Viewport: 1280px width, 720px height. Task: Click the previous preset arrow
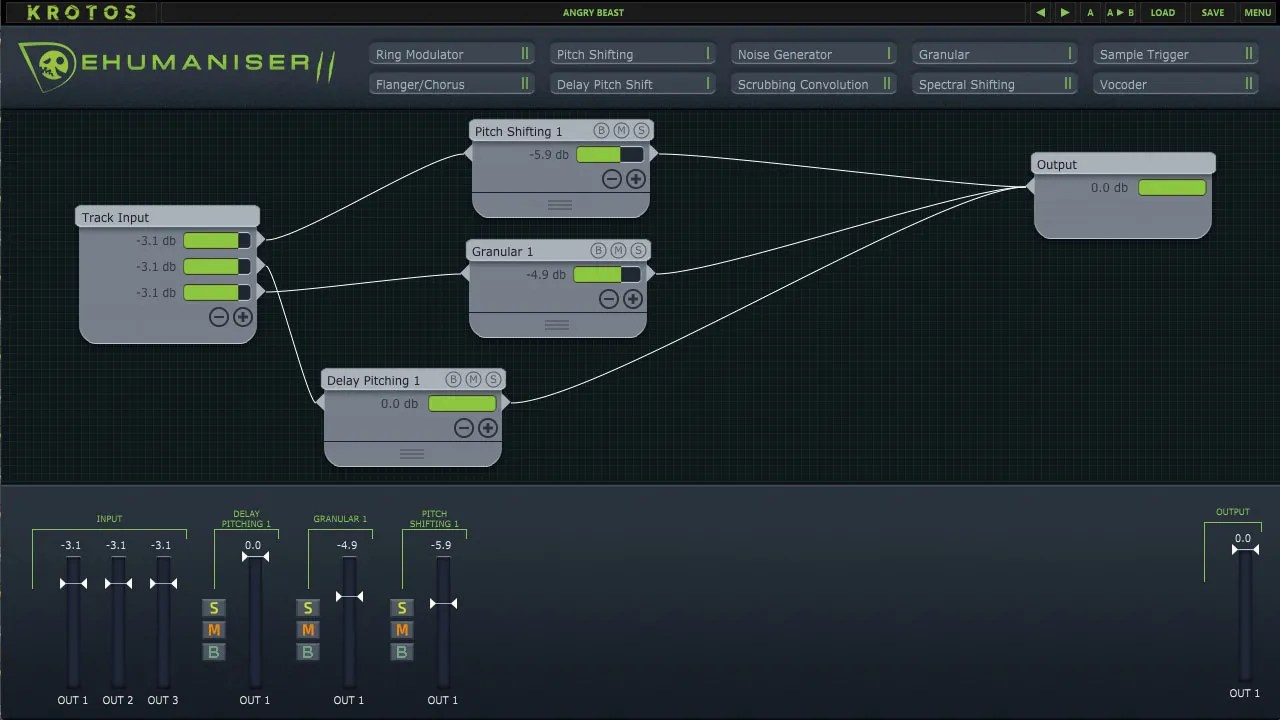point(1040,13)
